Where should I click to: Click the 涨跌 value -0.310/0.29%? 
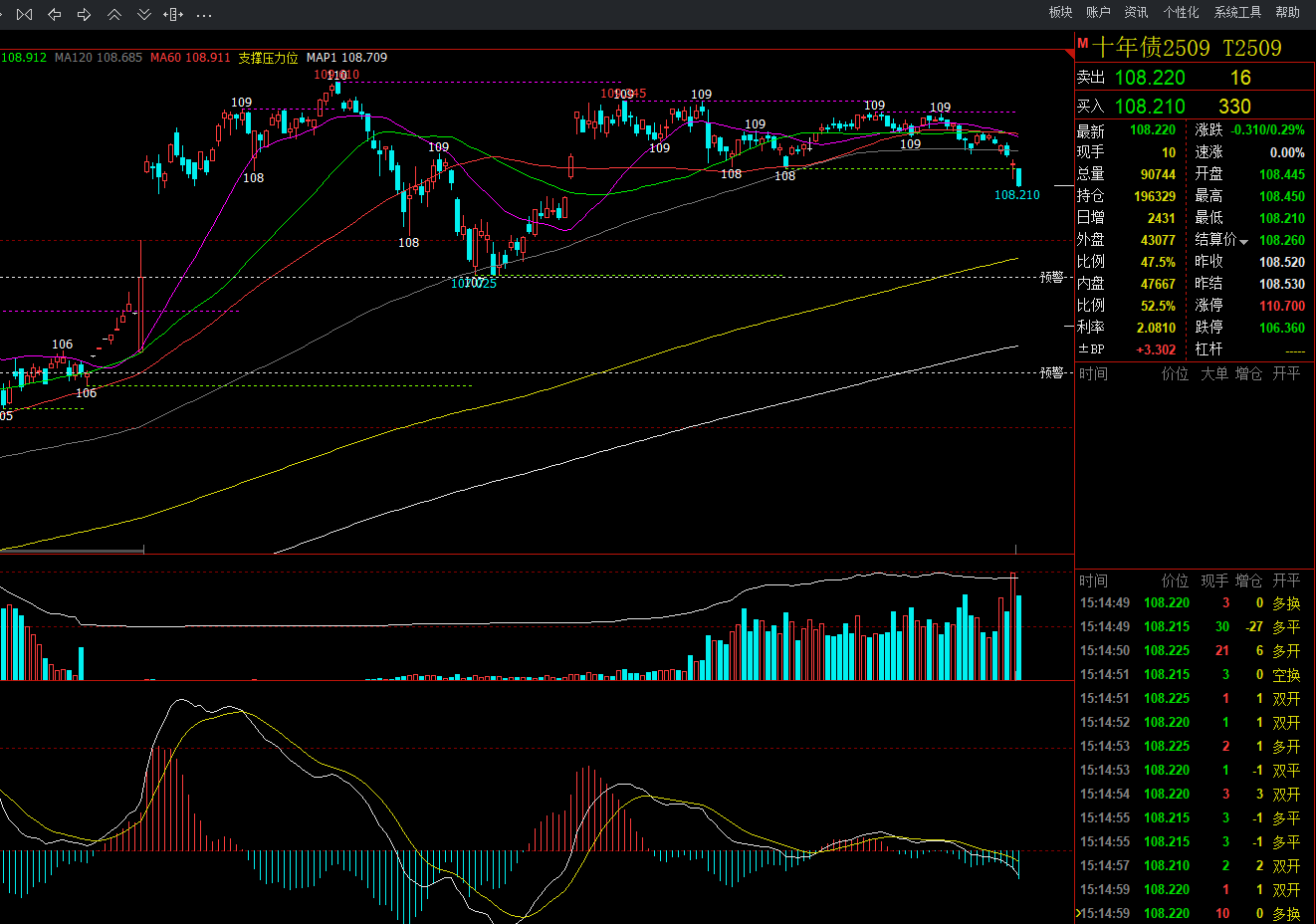1268,130
